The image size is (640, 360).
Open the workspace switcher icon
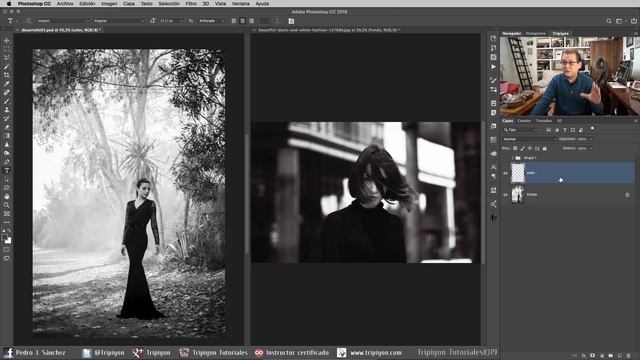tap(620, 21)
